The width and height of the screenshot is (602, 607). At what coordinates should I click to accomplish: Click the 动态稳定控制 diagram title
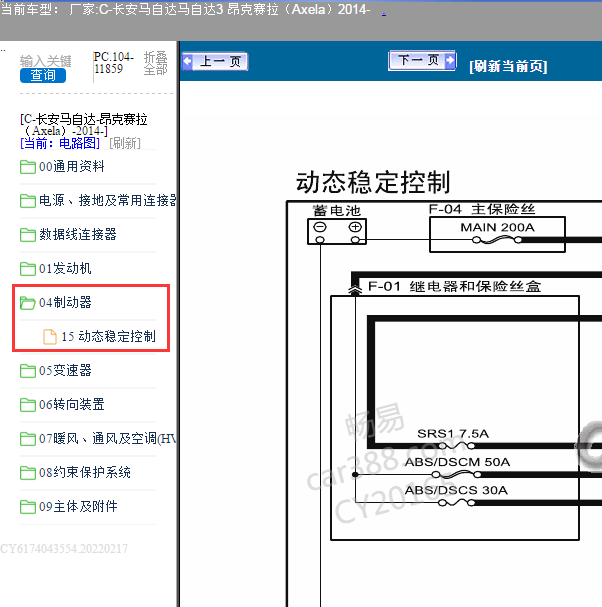(373, 182)
